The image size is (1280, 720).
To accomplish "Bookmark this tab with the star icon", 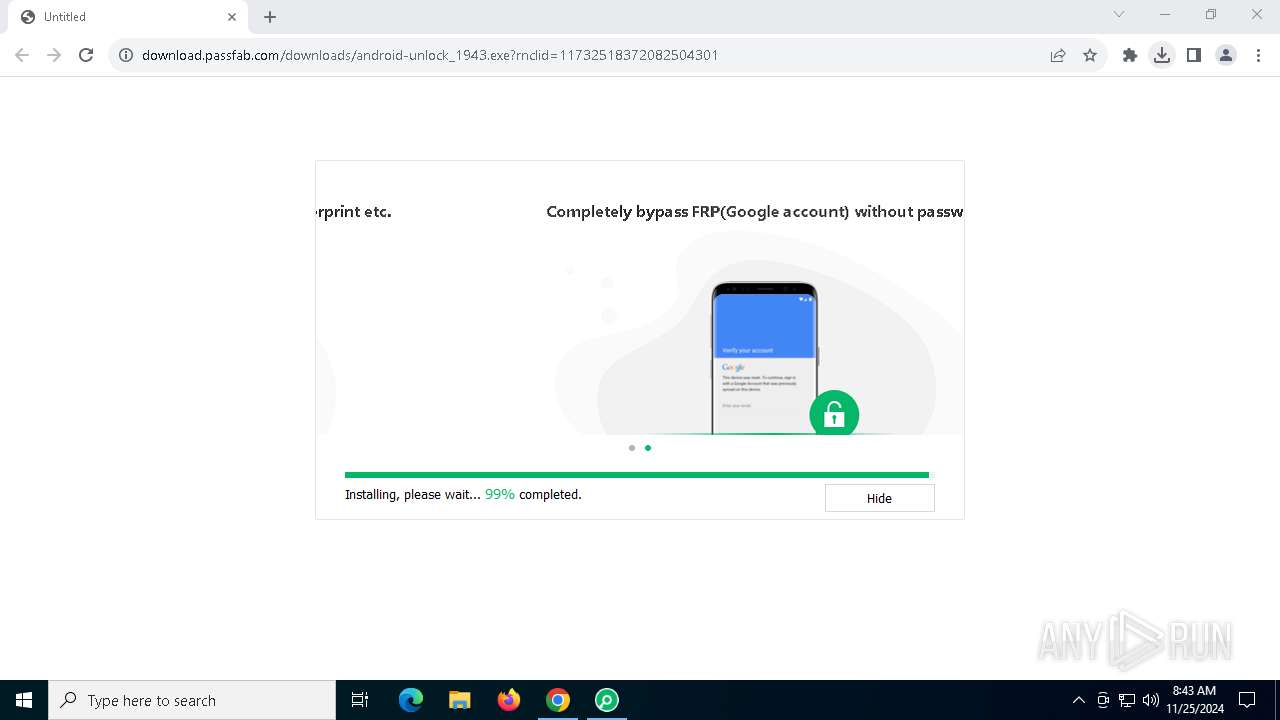I will [x=1090, y=55].
